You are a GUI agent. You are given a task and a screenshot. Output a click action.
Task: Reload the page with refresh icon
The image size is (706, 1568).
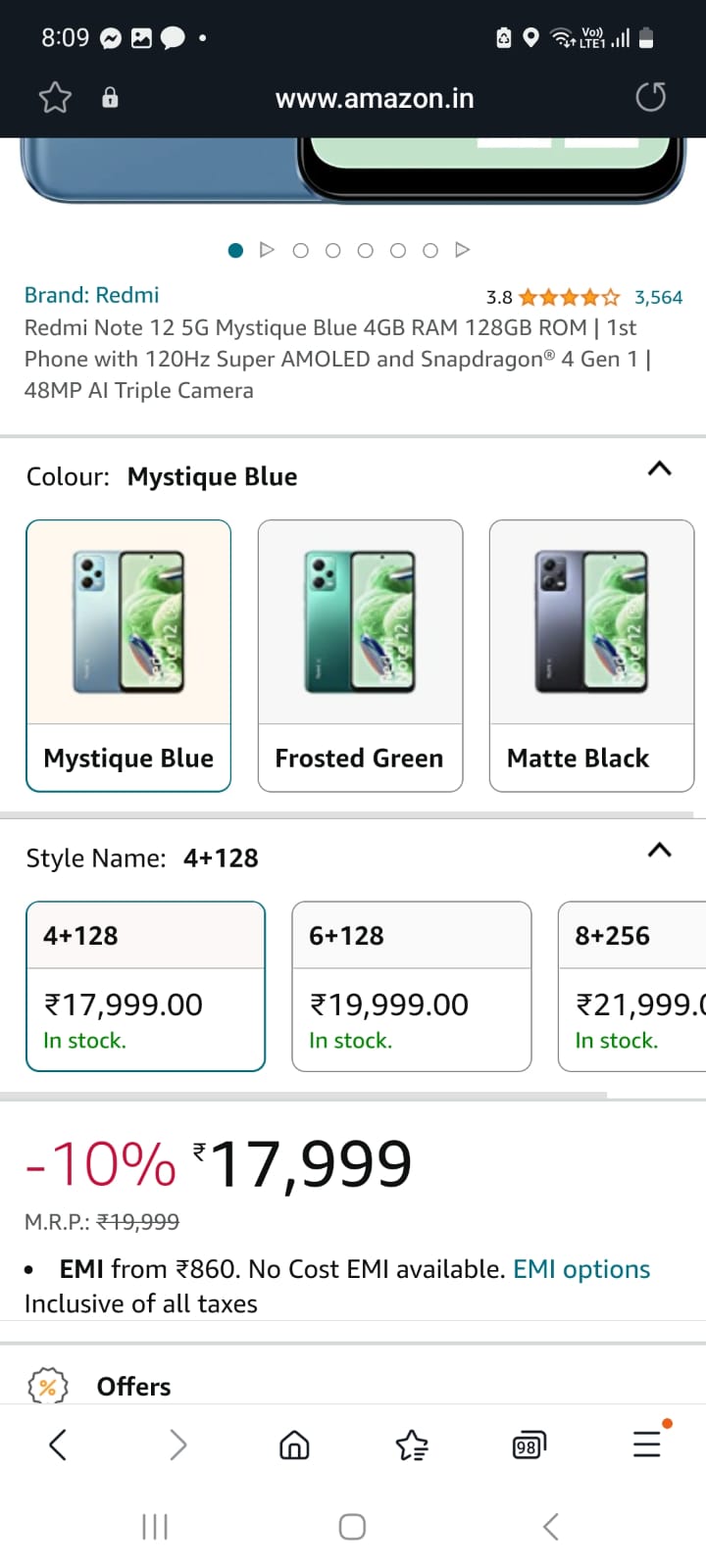coord(650,98)
